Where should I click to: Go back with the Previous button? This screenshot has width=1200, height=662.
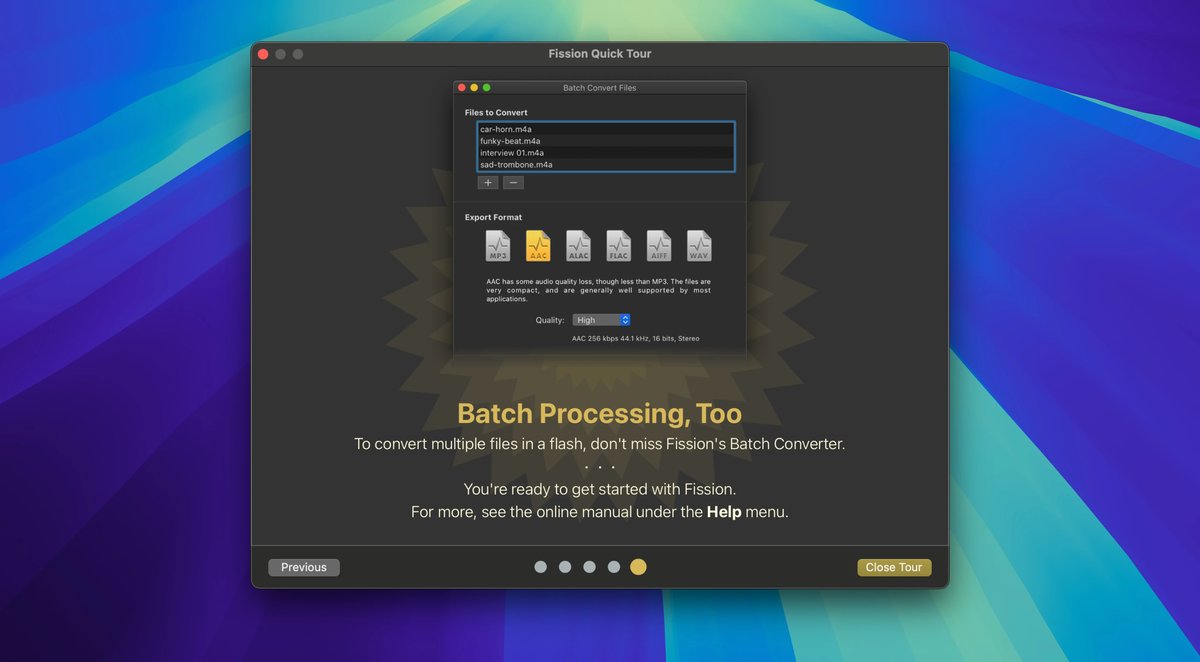click(x=304, y=567)
